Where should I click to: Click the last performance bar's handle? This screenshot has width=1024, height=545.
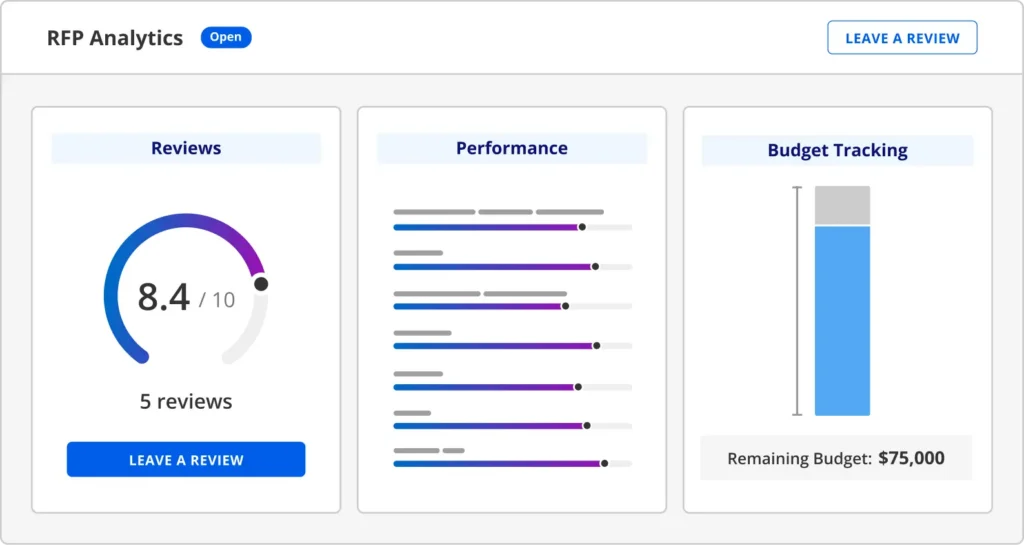(x=604, y=463)
